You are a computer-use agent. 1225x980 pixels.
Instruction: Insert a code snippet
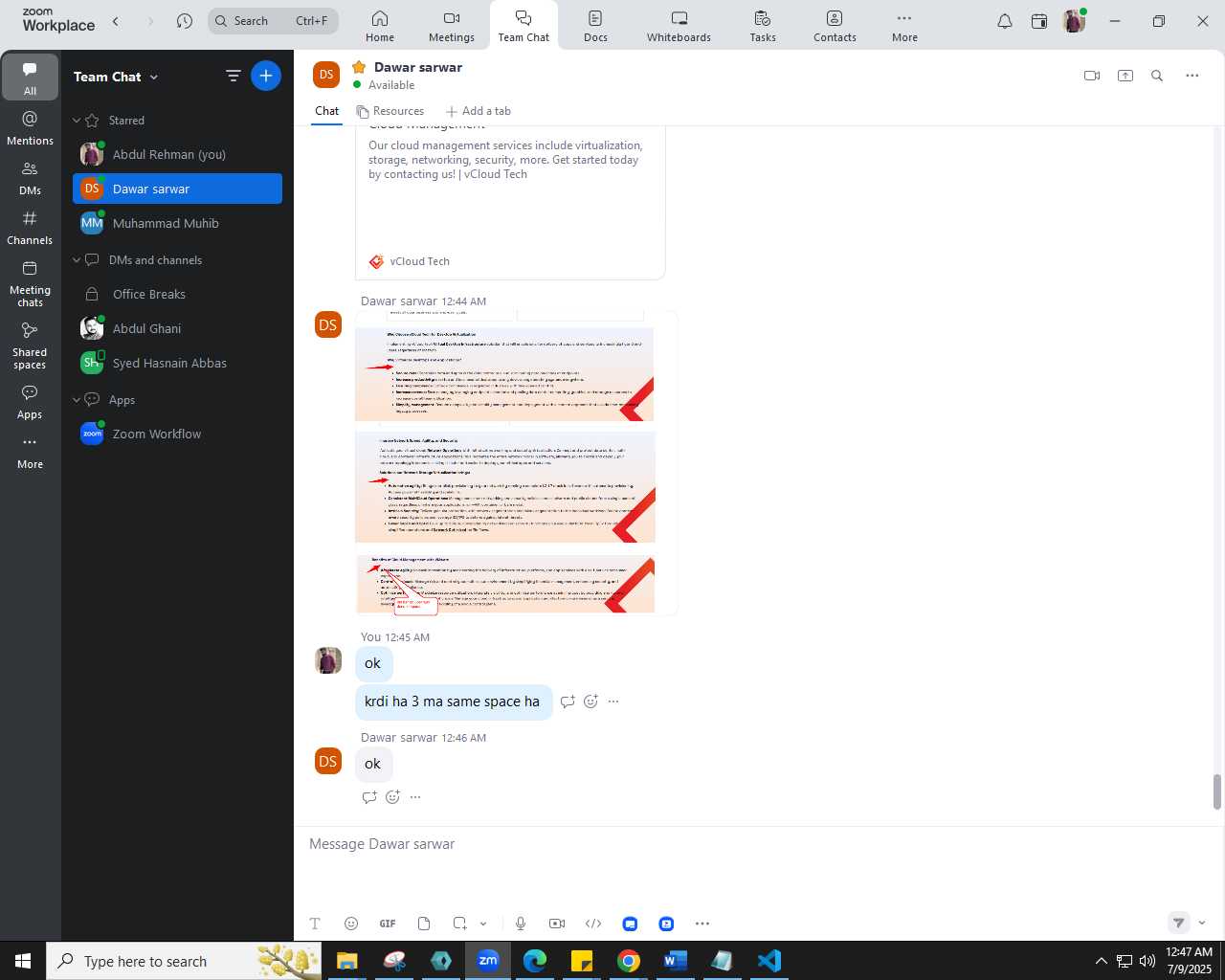pos(593,924)
